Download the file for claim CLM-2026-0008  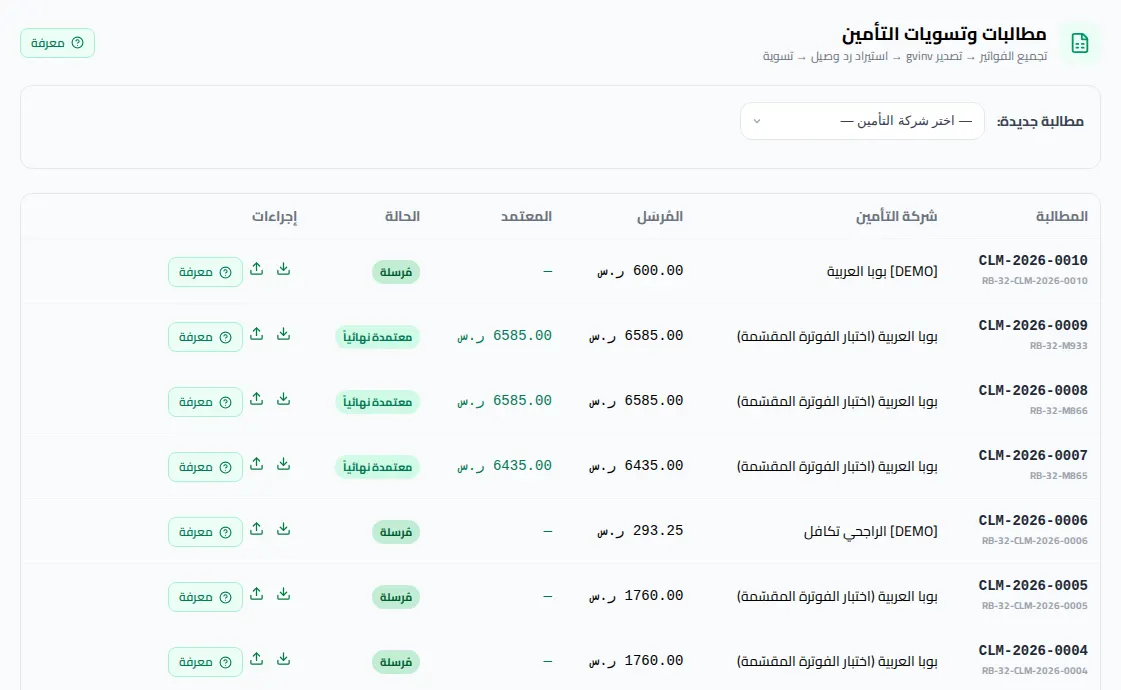(x=284, y=400)
